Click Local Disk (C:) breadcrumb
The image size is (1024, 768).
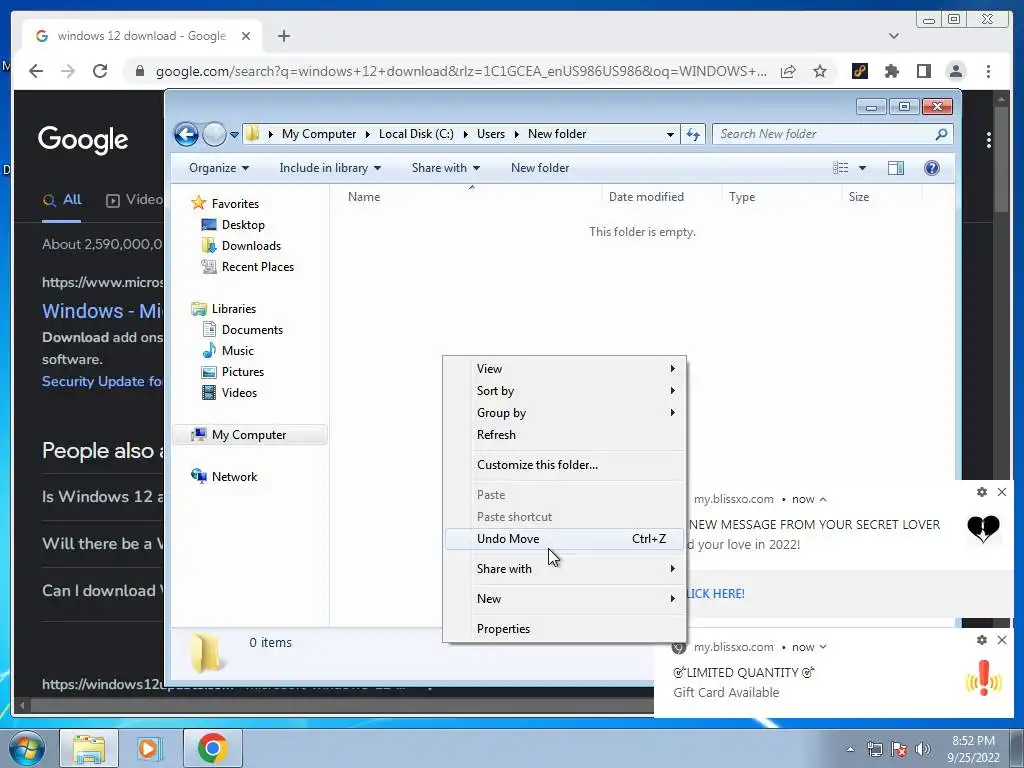[x=416, y=134]
